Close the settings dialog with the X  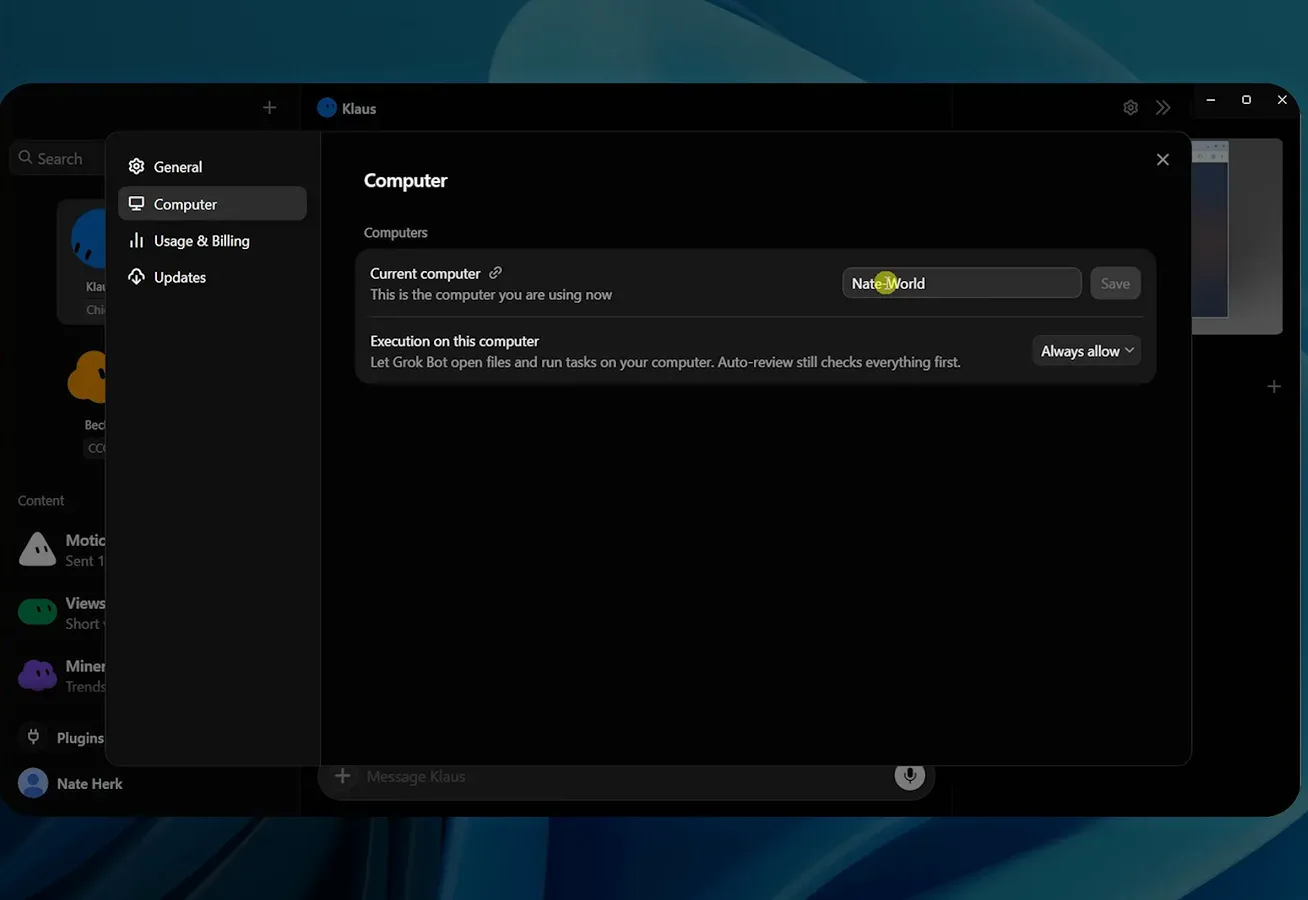pos(1162,160)
